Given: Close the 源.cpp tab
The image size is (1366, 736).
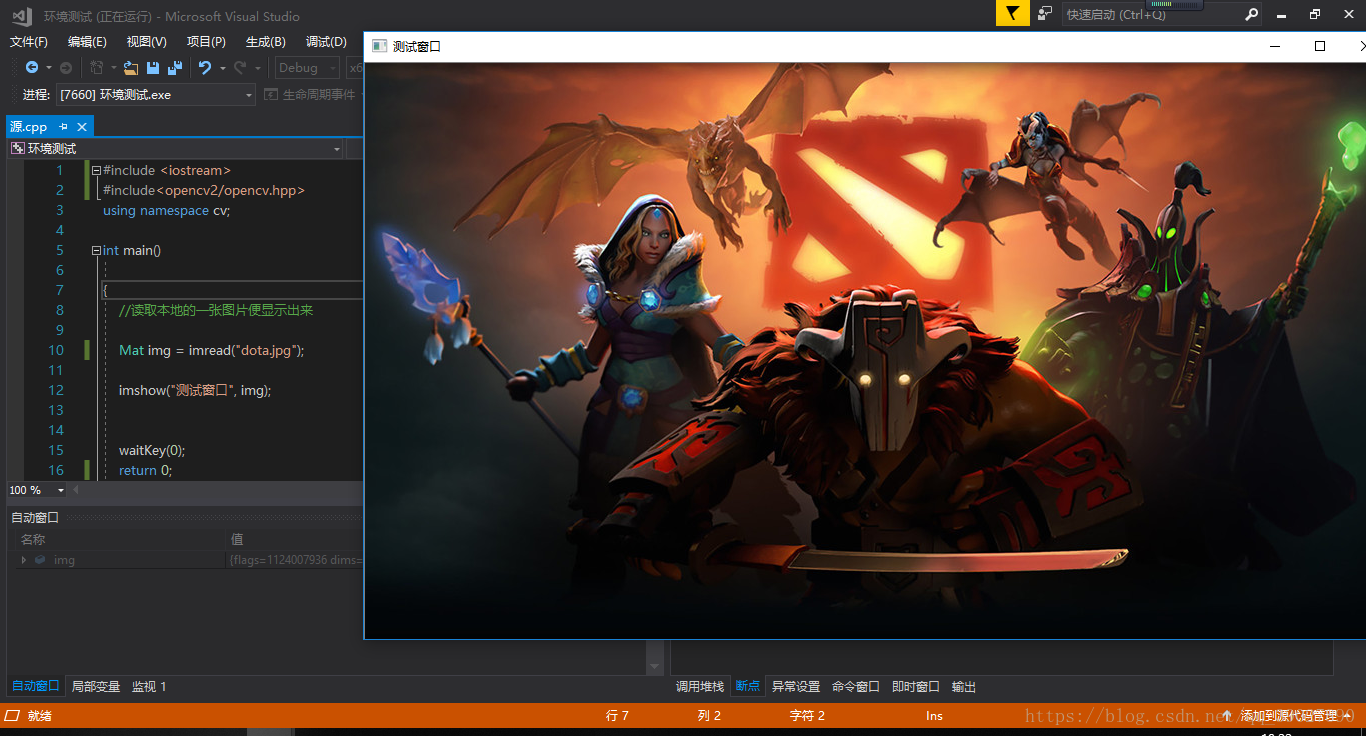Looking at the screenshot, I should tap(82, 126).
